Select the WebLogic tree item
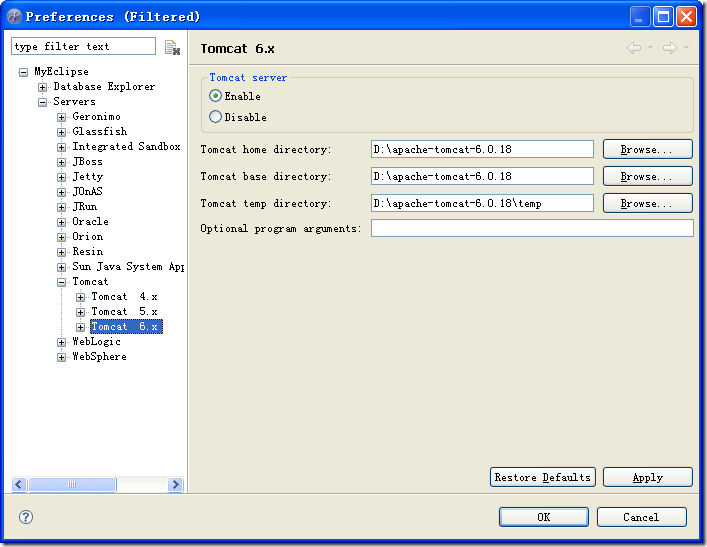Image resolution: width=707 pixels, height=547 pixels. 96,341
